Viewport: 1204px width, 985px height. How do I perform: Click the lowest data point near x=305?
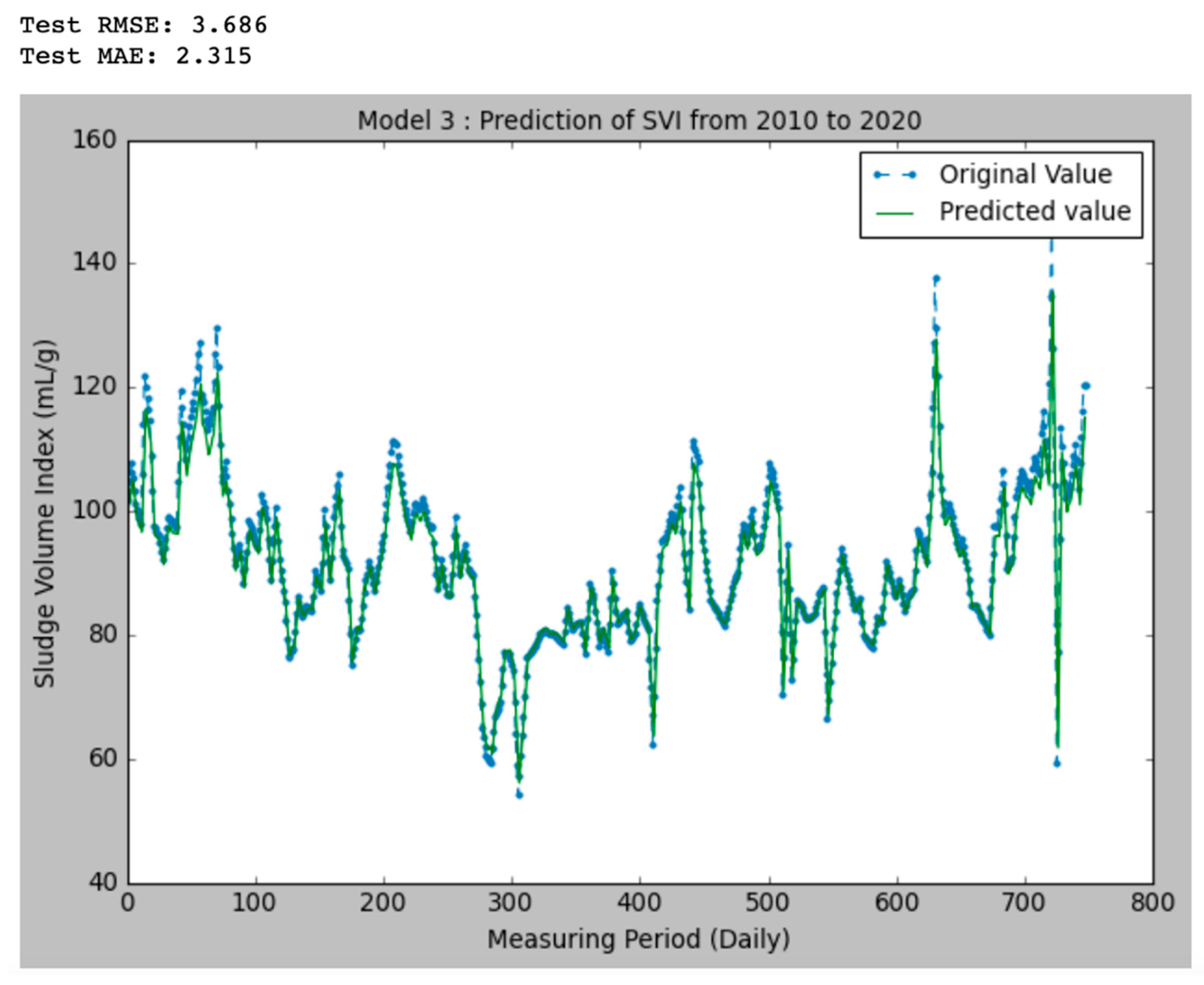pyautogui.click(x=519, y=795)
